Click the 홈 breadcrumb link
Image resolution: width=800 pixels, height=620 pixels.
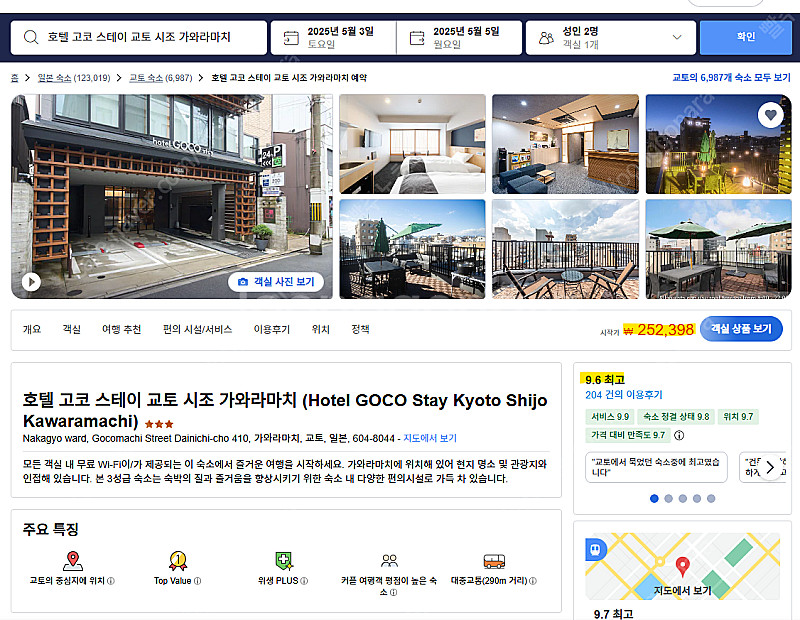coord(15,78)
